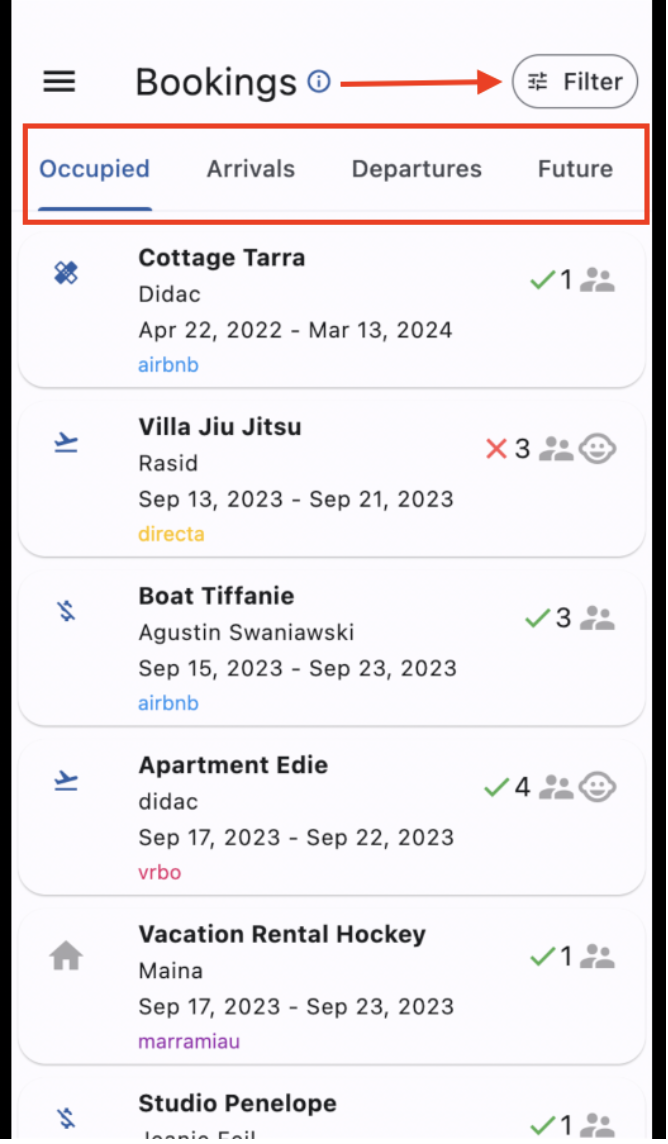The height and width of the screenshot is (1144, 668).
Task: Click the crossed dollar icon on Boat Tiffanie
Action: [65, 611]
